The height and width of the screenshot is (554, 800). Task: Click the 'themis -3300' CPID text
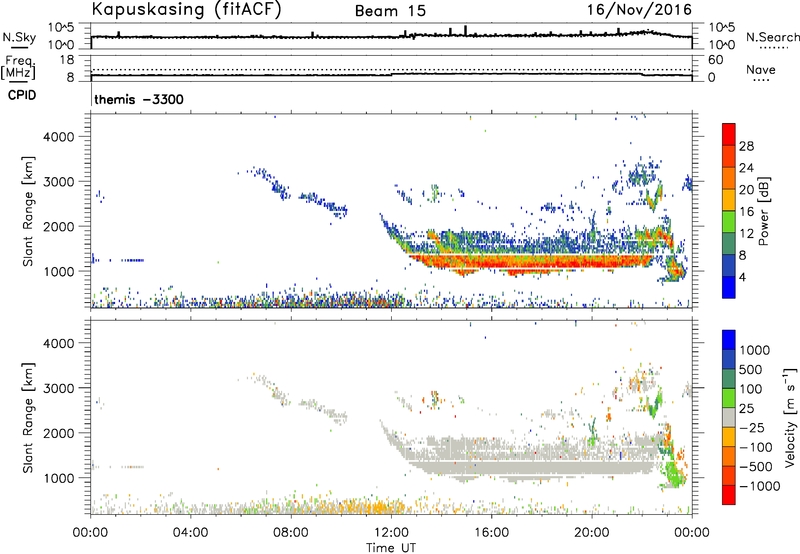[139, 99]
